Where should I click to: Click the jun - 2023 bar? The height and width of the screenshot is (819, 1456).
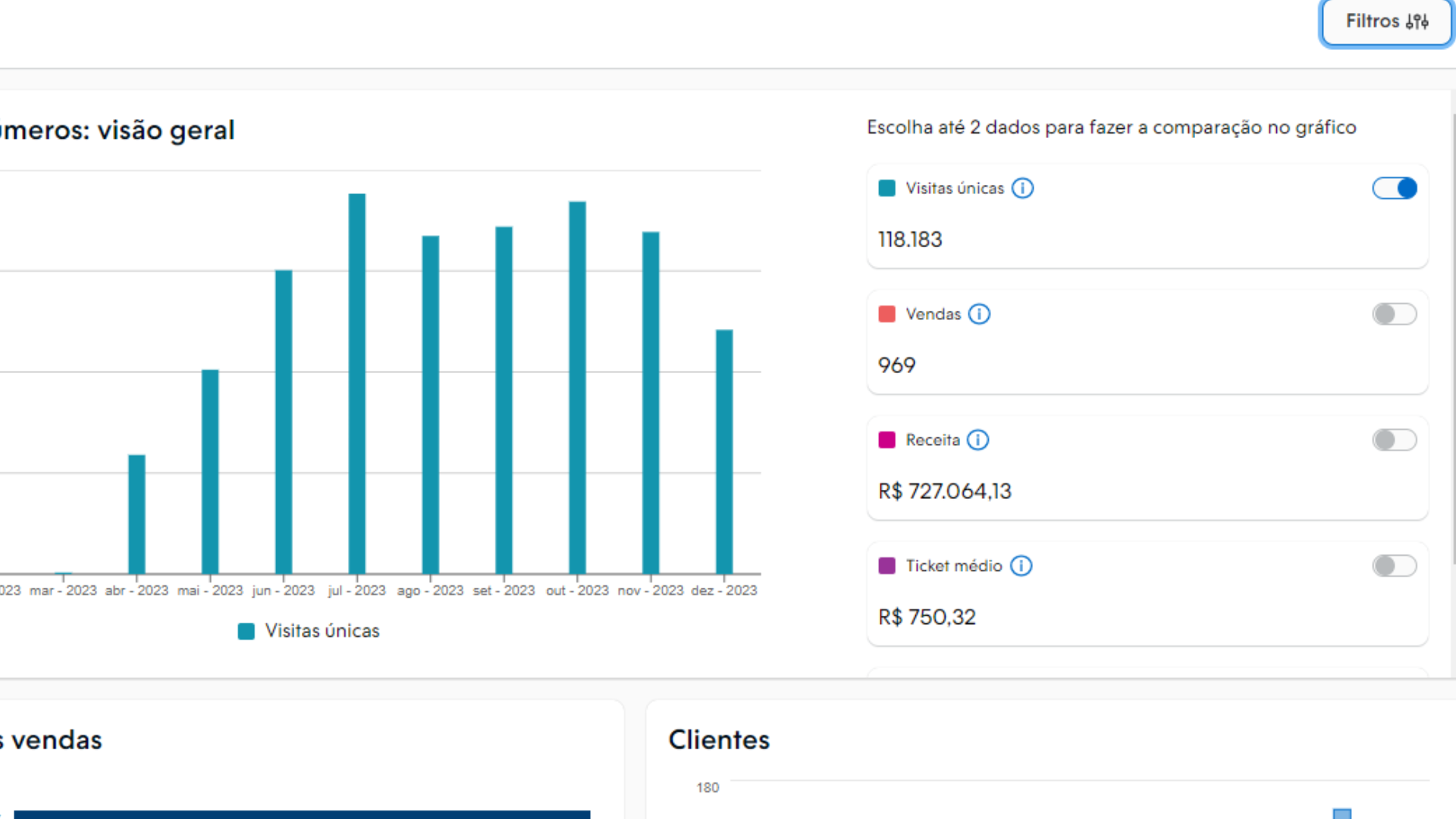coord(284,422)
